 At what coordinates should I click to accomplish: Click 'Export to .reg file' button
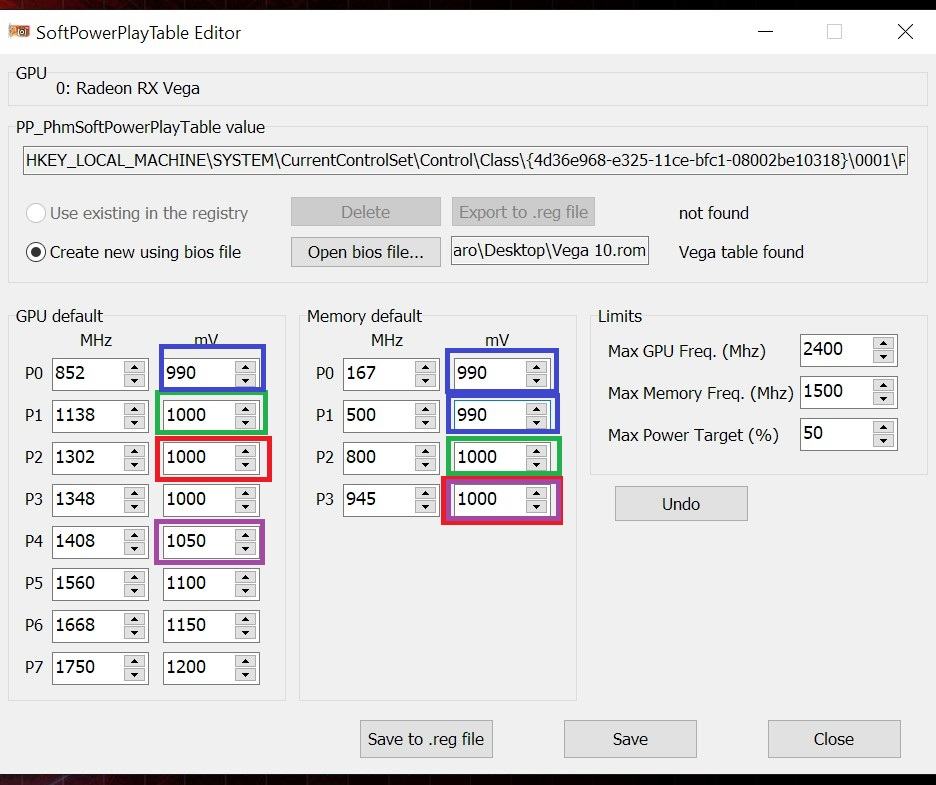pyautogui.click(x=524, y=212)
